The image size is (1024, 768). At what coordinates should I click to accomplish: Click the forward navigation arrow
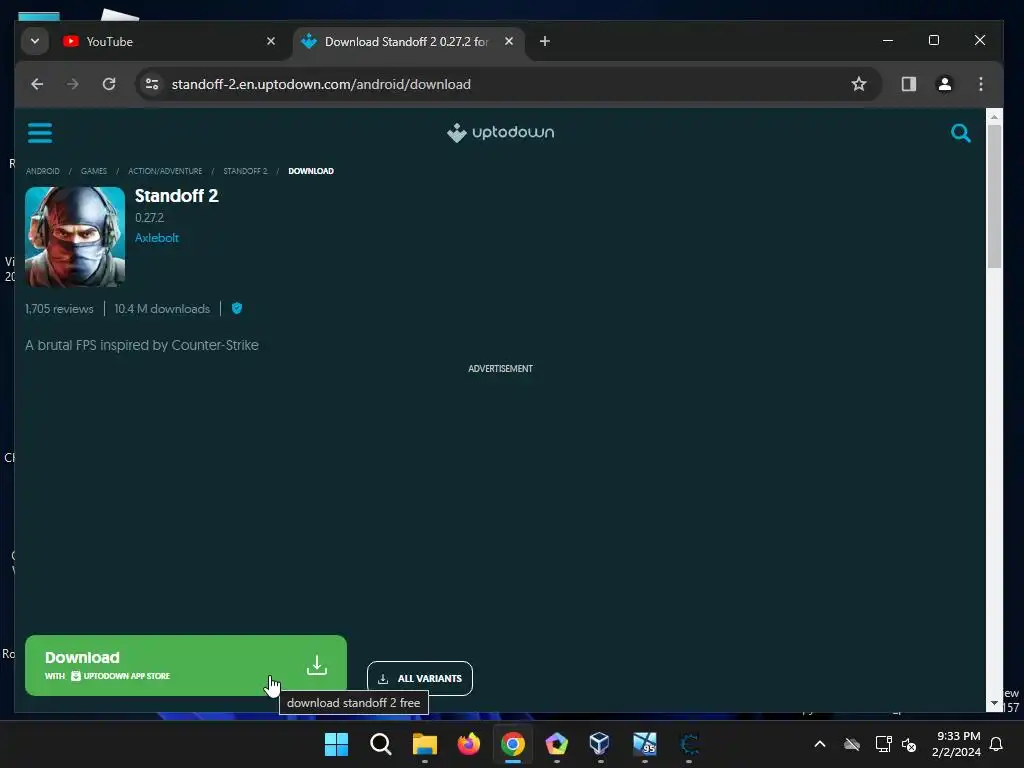pyautogui.click(x=72, y=84)
